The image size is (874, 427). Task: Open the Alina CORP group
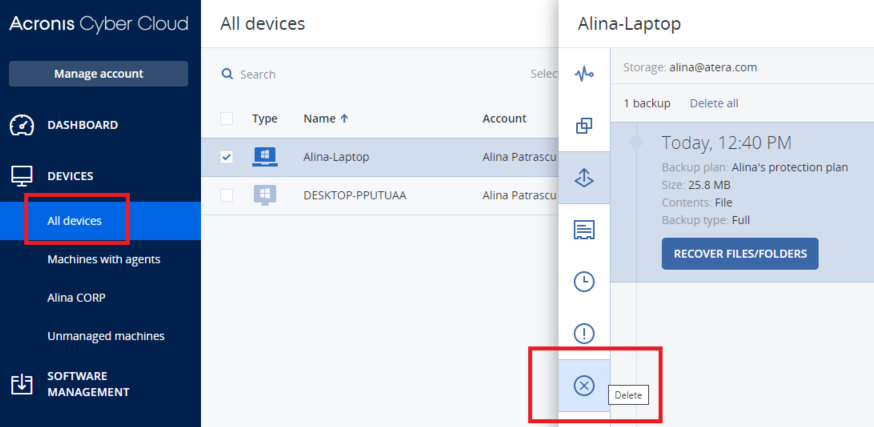coord(76,298)
